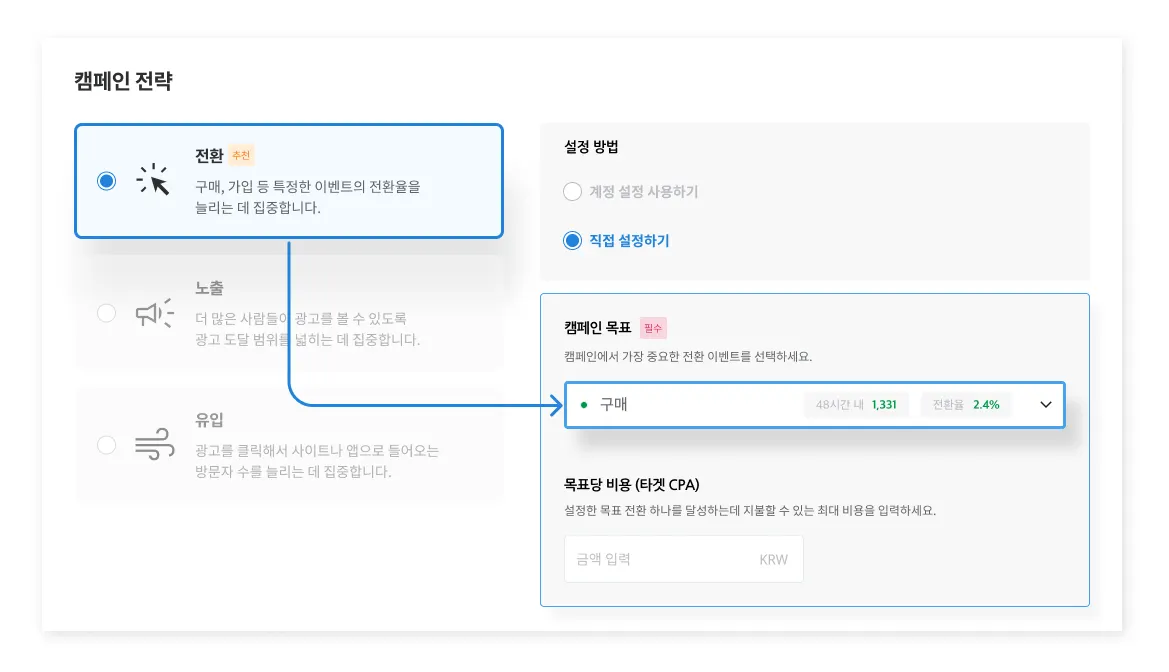This screenshot has width=1169, height=672.
Task: Choose 직접 설정하기 radio option
Action: point(572,241)
